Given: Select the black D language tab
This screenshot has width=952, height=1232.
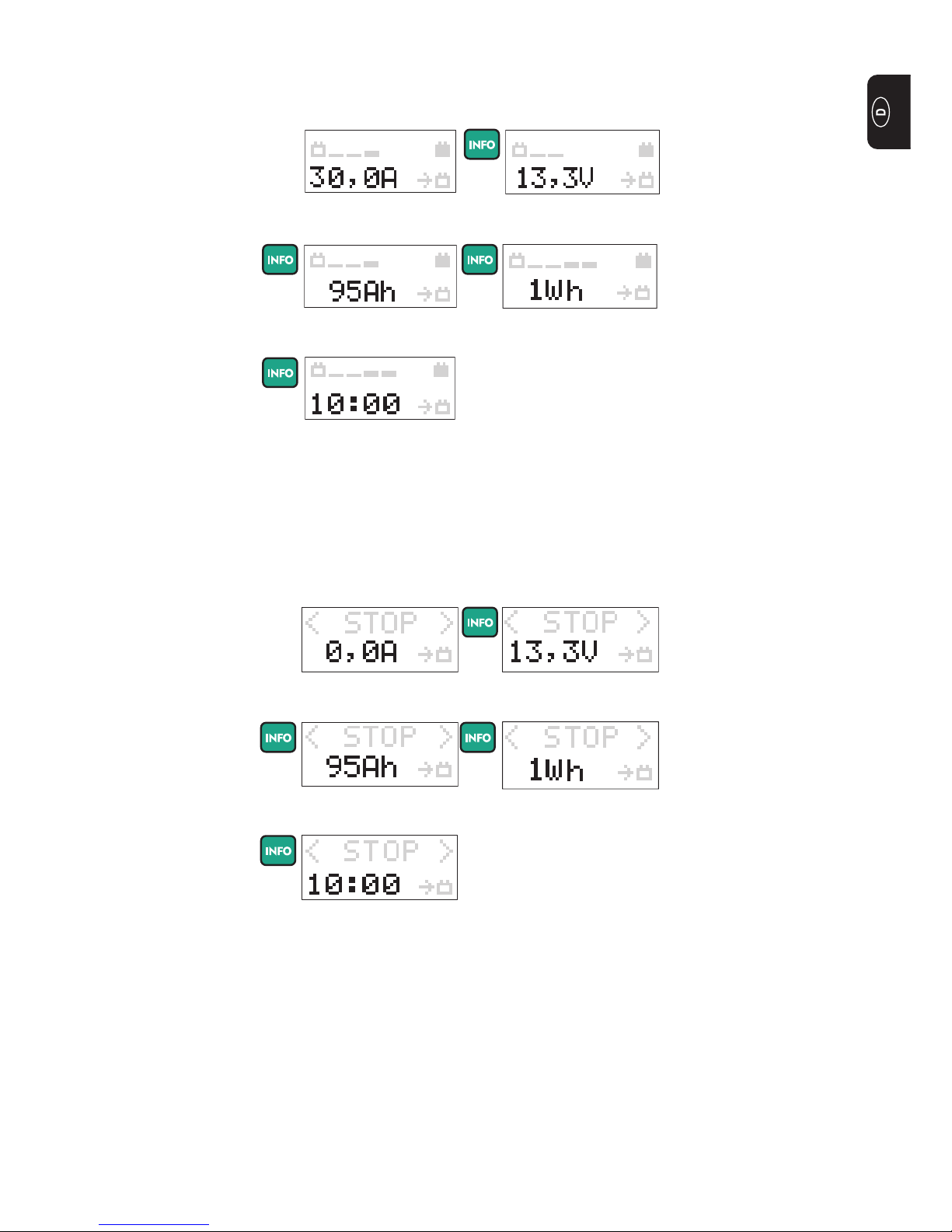Looking at the screenshot, I should (889, 112).
